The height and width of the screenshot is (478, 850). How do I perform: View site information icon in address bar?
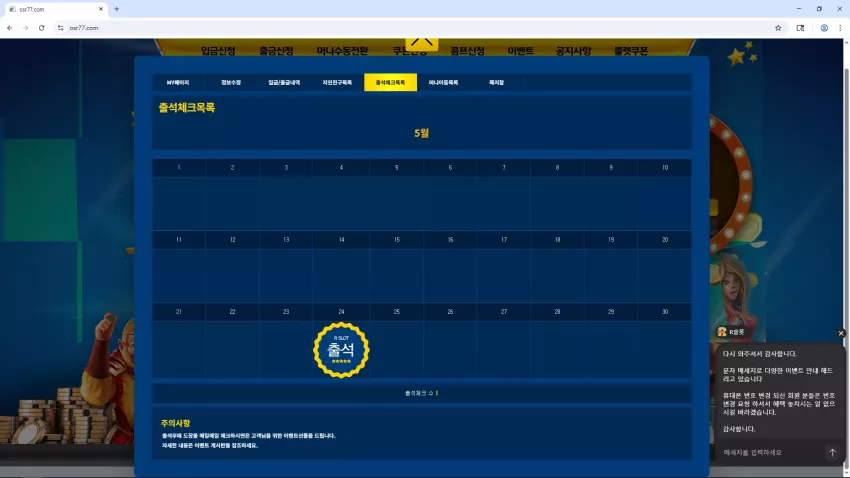pos(60,28)
